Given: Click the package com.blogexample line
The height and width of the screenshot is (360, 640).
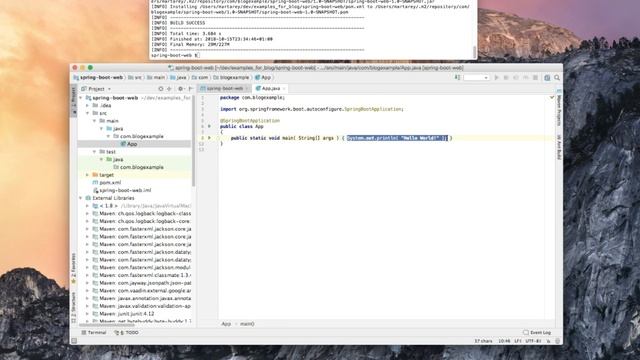Looking at the screenshot, I should coord(252,98).
